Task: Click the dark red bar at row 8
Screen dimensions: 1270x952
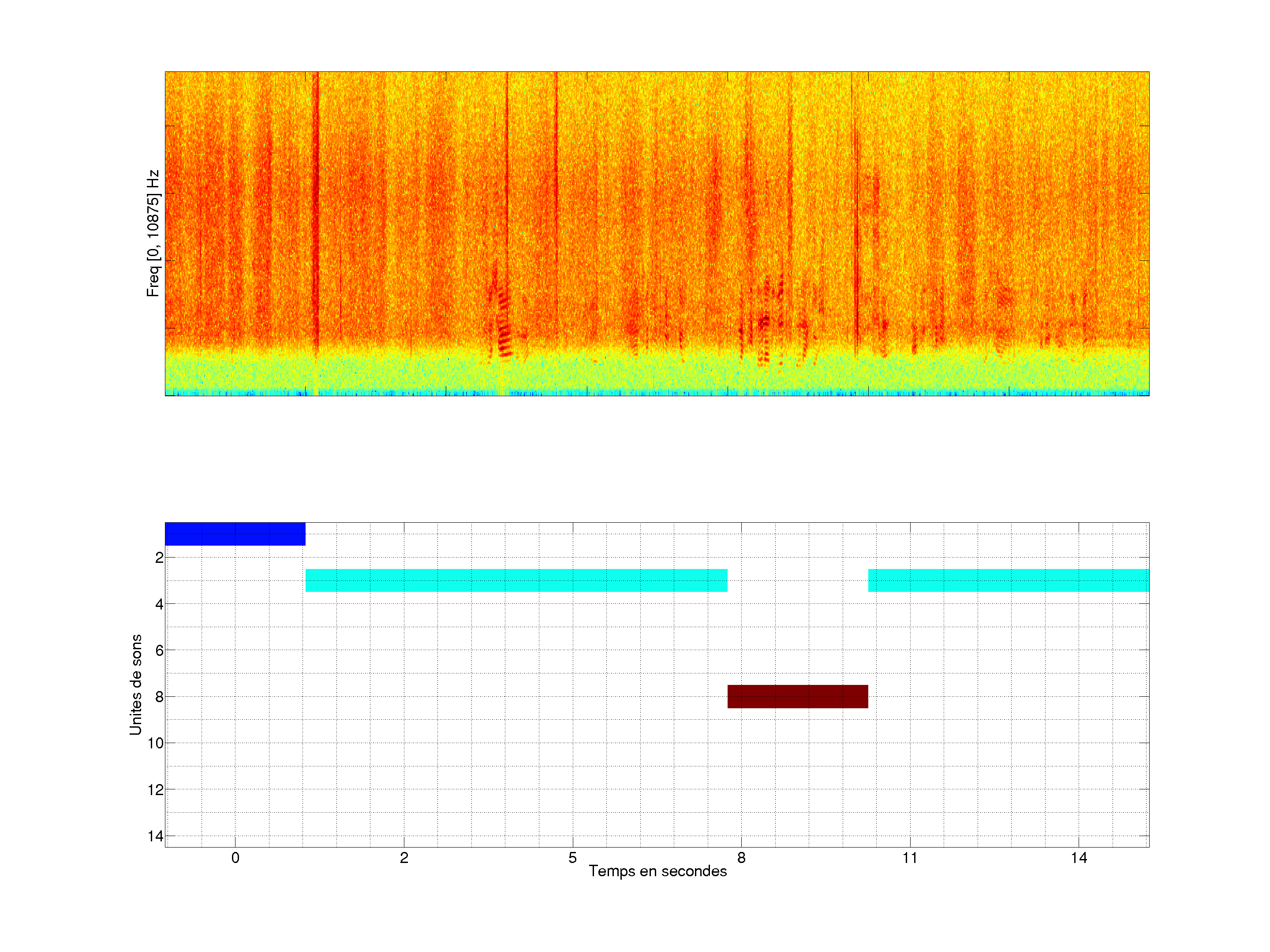Action: coord(797,696)
